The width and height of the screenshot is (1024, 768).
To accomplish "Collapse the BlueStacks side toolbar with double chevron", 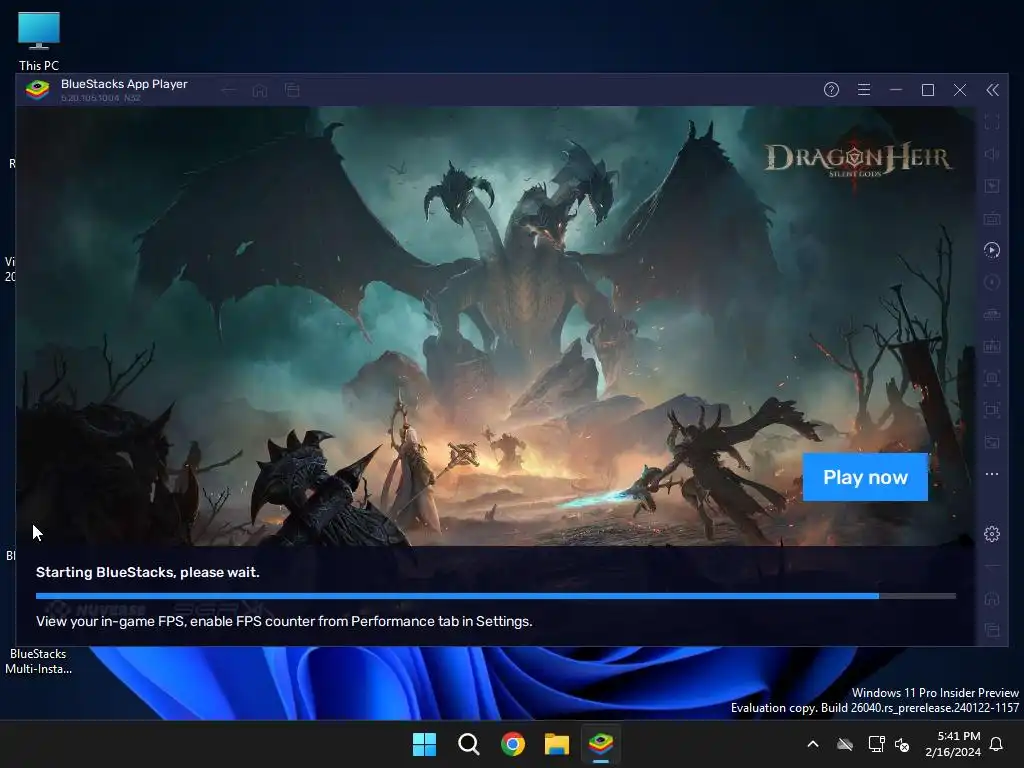I will click(x=992, y=89).
